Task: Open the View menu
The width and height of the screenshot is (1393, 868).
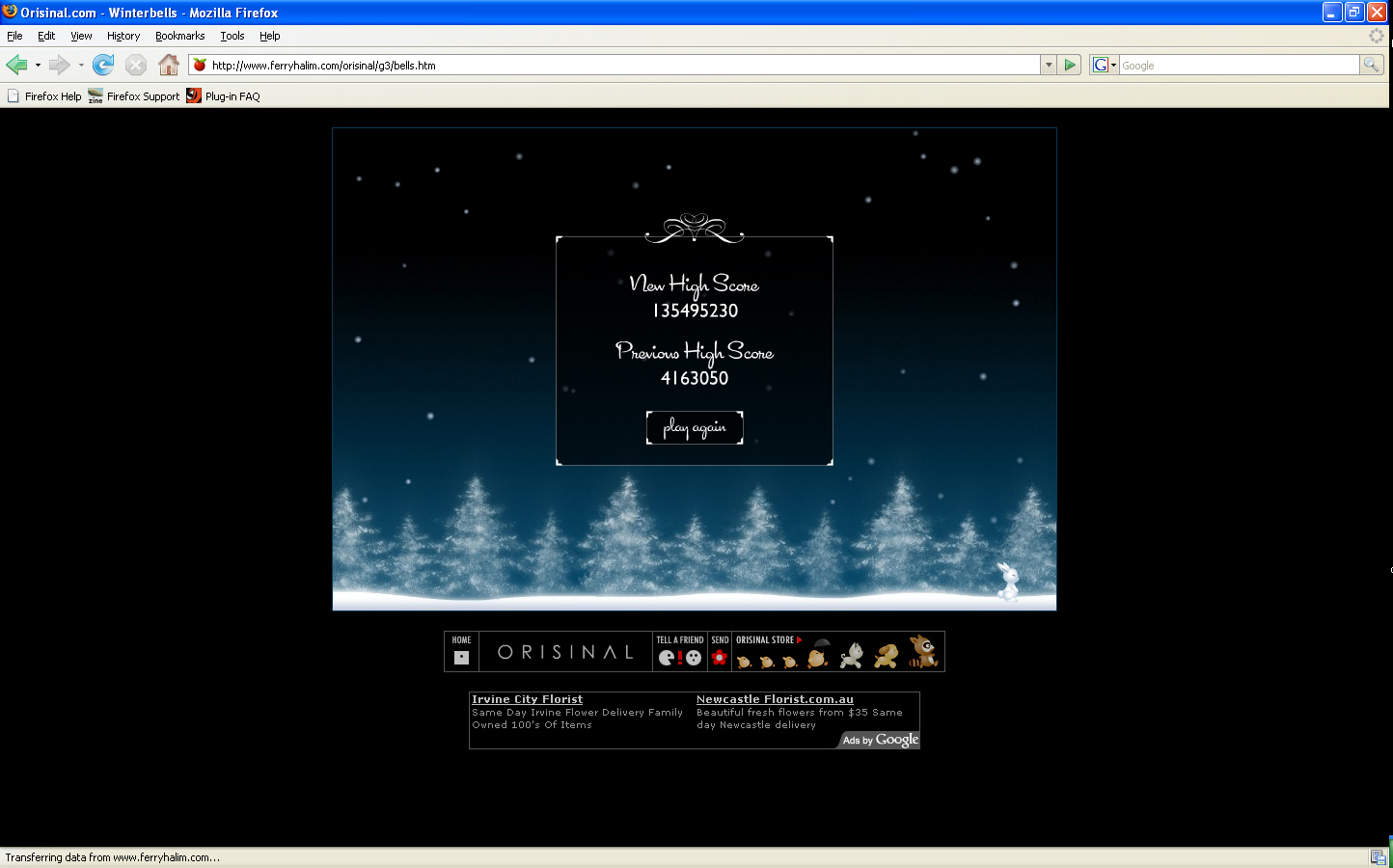Action: (x=81, y=36)
